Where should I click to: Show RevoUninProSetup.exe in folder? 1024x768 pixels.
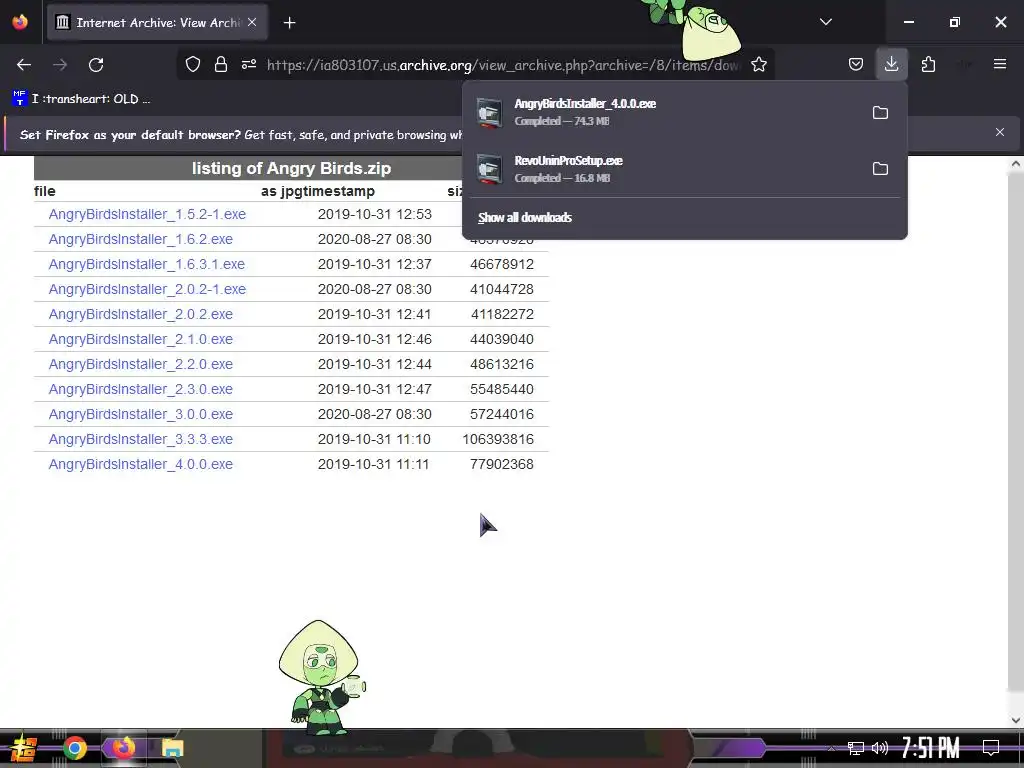pos(880,168)
